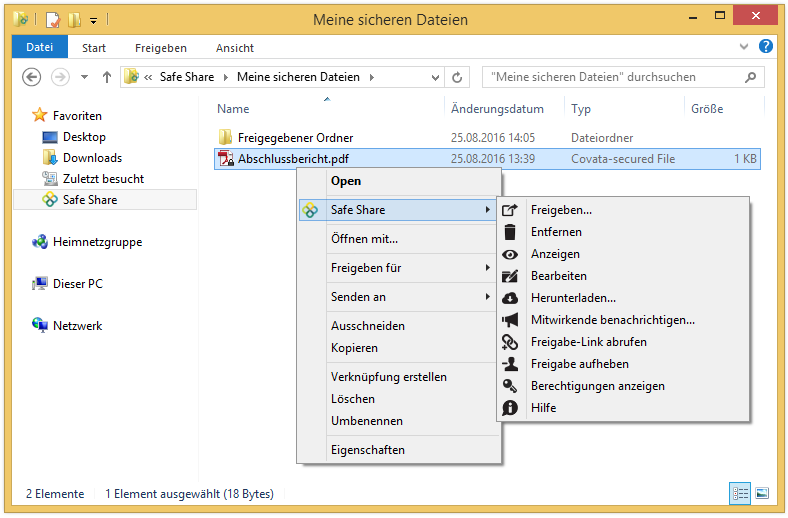Click the blue help question mark icon
The height and width of the screenshot is (518, 788).
click(765, 47)
